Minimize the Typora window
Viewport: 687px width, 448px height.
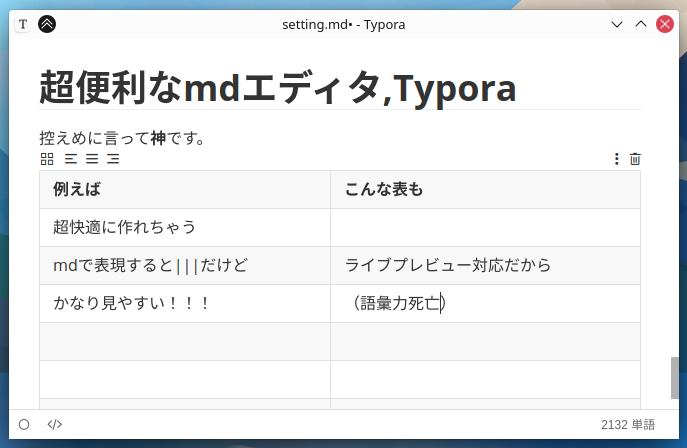617,24
